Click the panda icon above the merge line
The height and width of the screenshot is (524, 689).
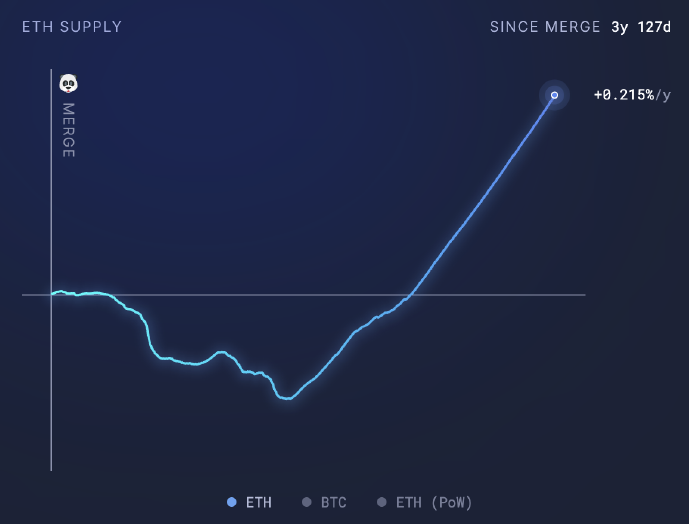tap(68, 83)
